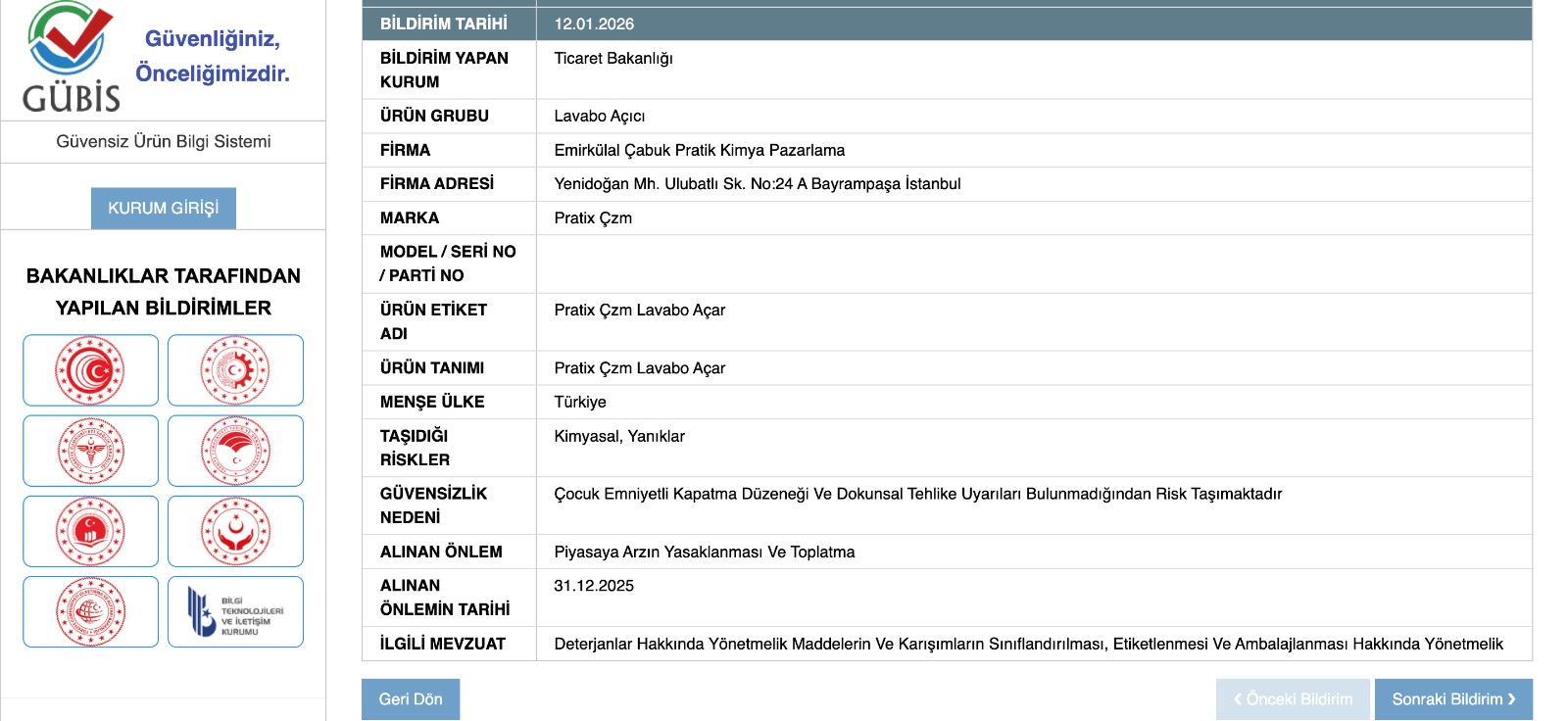1568x721 pixels.
Task: Open the ministry emblem with open book
Action: (x=90, y=531)
